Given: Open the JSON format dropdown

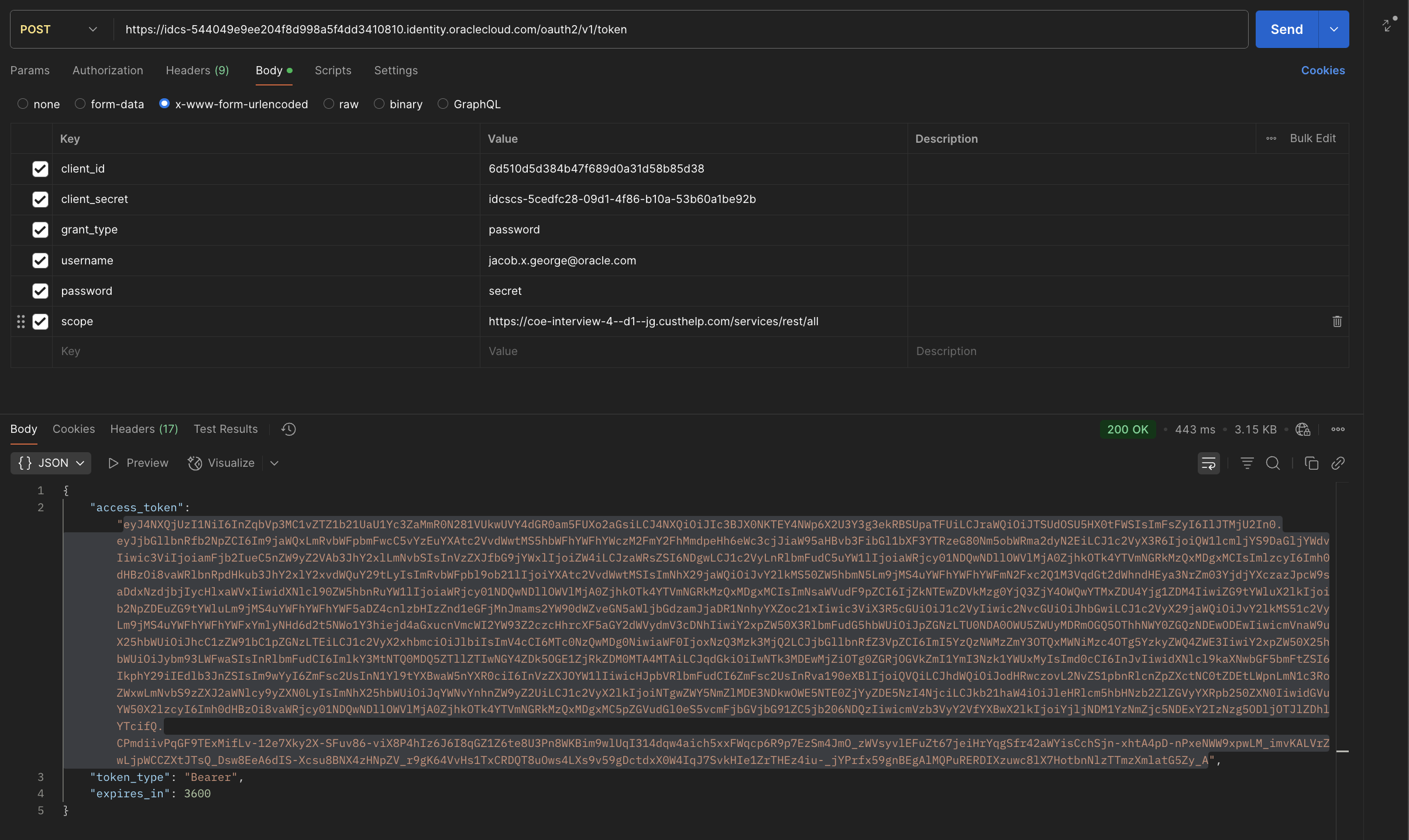Looking at the screenshot, I should 51,463.
